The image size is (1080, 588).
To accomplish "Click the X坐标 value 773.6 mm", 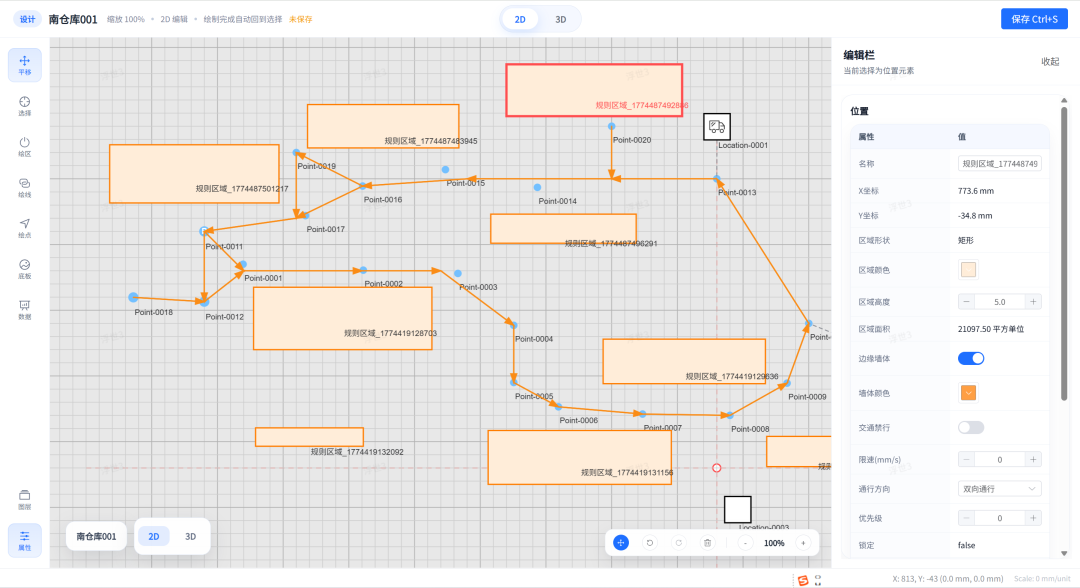I will click(975, 191).
